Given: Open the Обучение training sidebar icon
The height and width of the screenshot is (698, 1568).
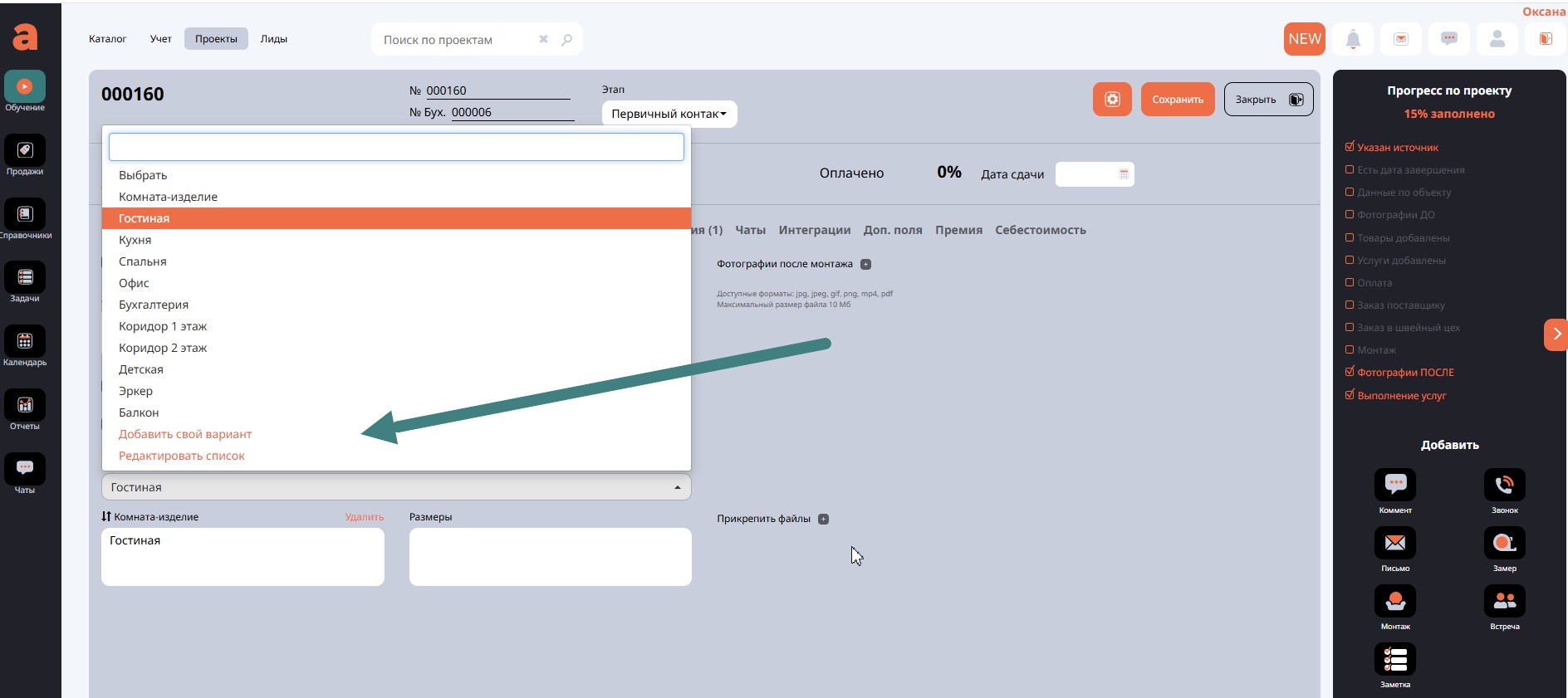Looking at the screenshot, I should point(25,87).
